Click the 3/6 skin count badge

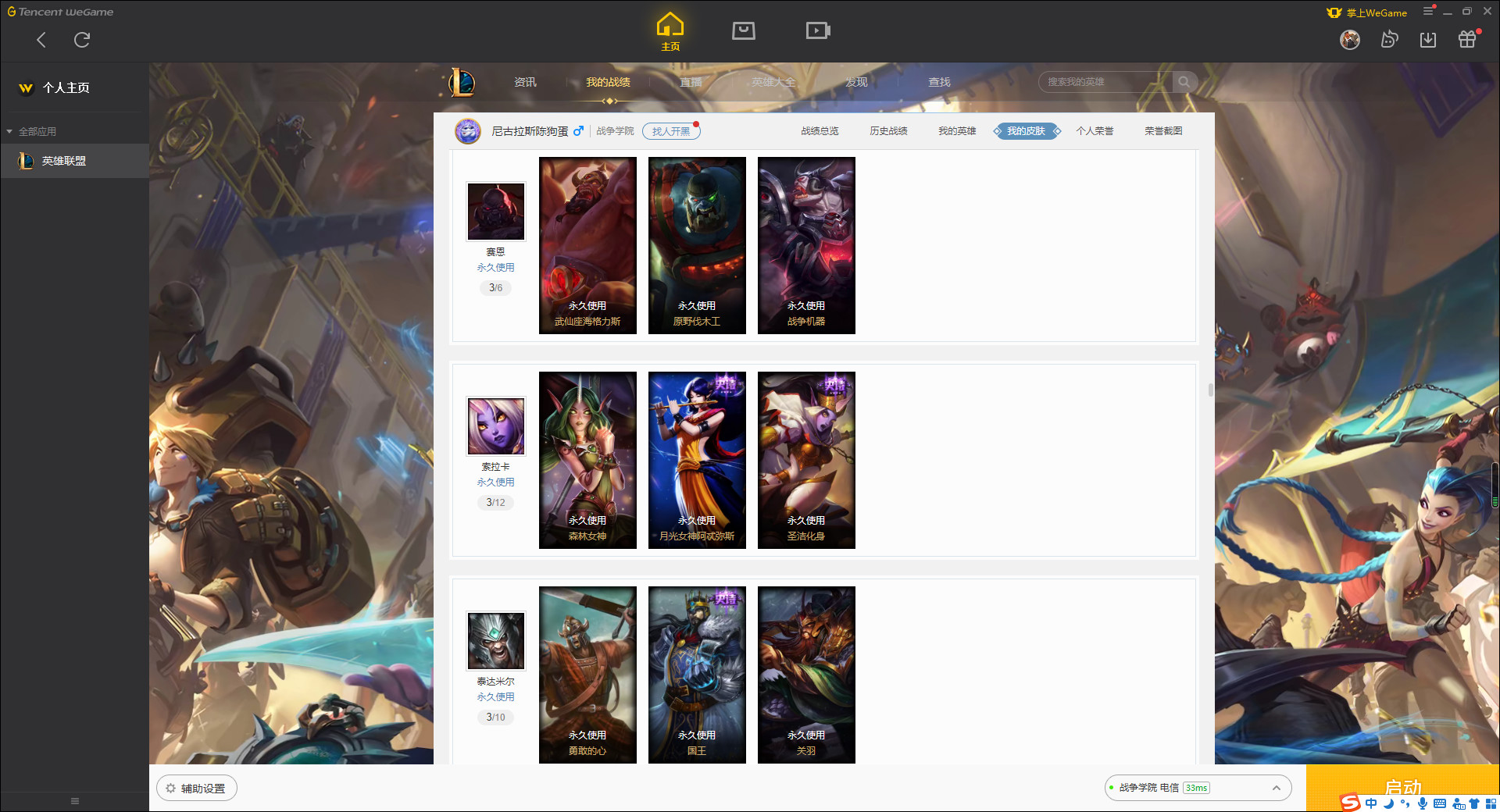495,288
